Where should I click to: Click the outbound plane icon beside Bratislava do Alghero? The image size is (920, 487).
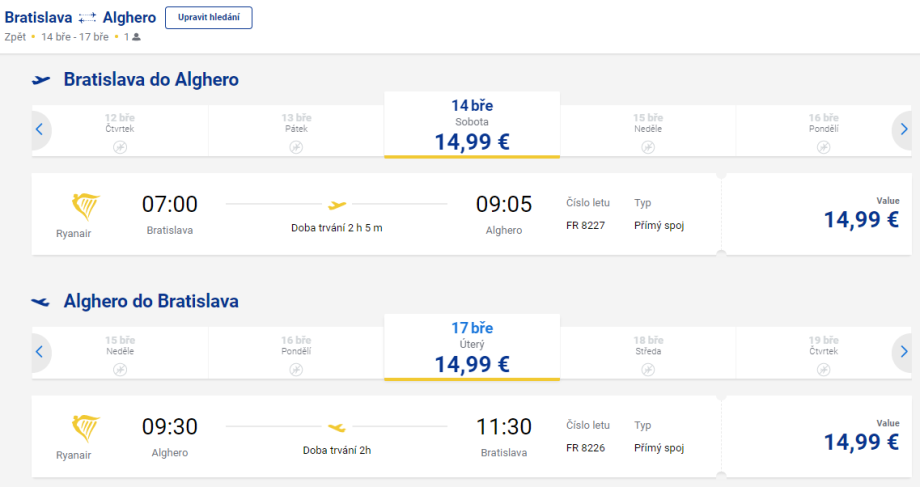tap(41, 80)
